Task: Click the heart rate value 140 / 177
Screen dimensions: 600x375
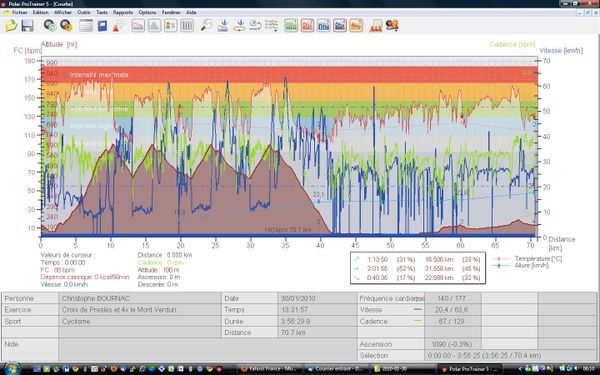Action: click(x=452, y=298)
